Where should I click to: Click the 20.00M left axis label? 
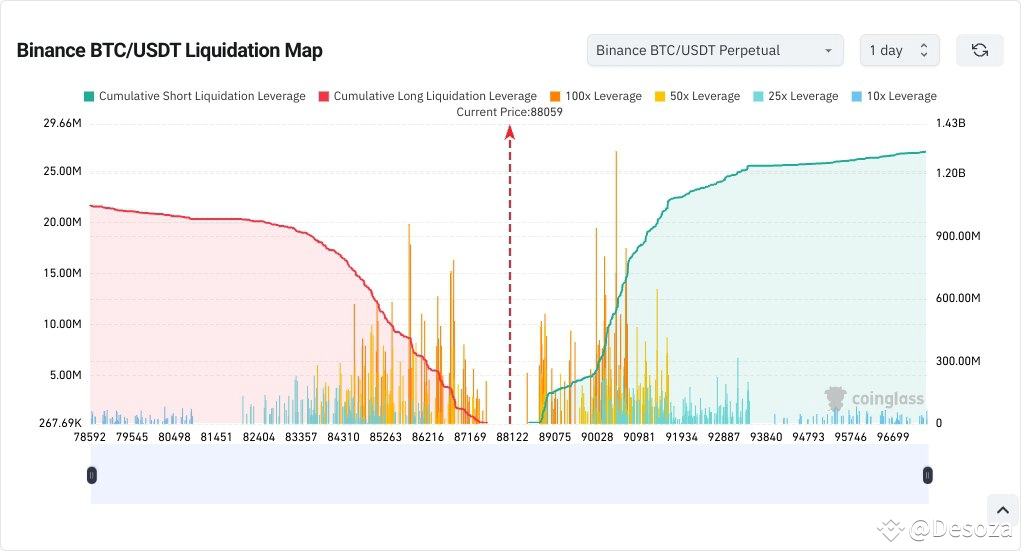63,222
